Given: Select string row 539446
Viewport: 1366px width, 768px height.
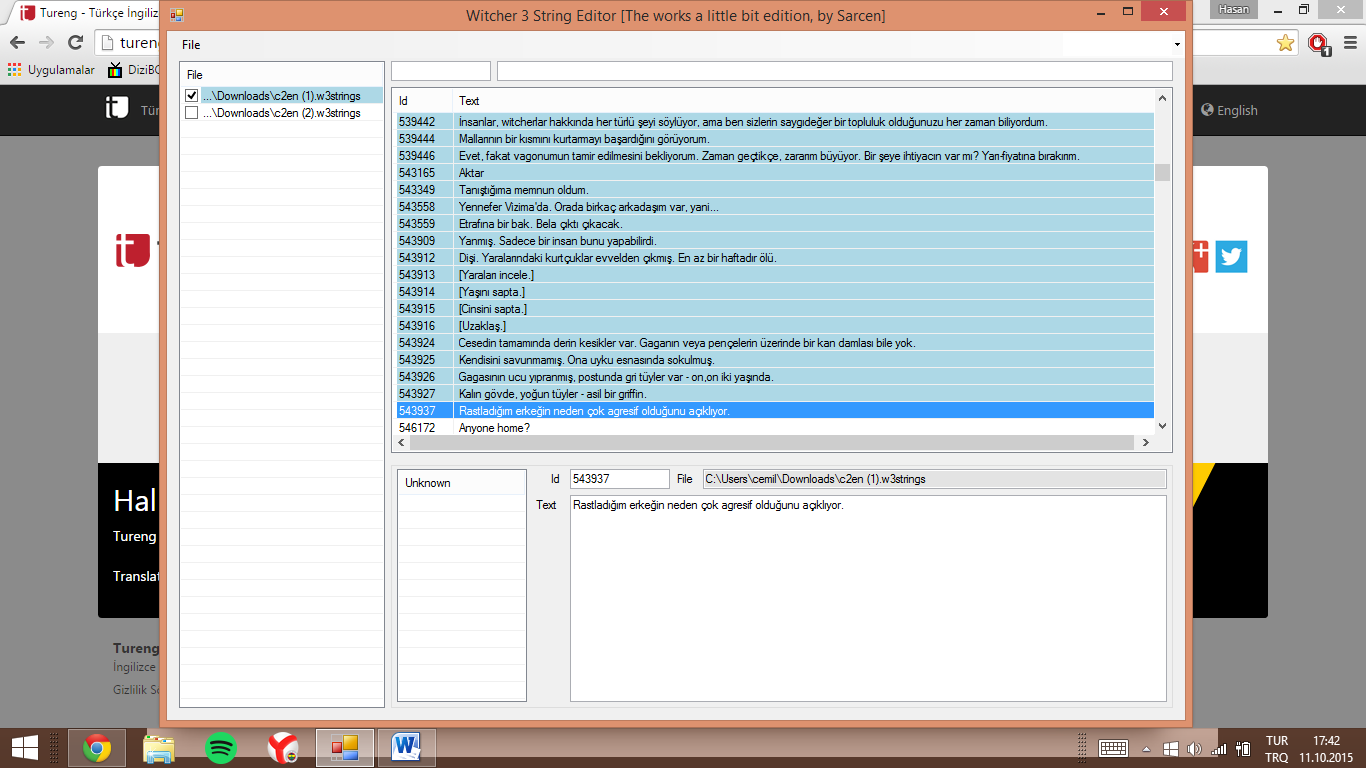Looking at the screenshot, I should click(773, 156).
